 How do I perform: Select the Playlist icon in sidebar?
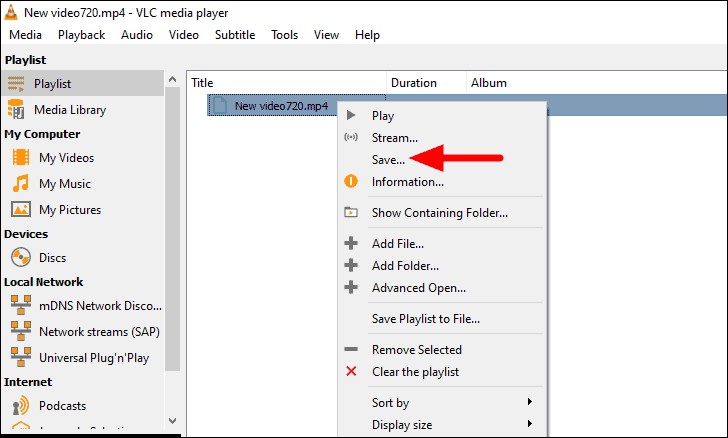[x=16, y=84]
